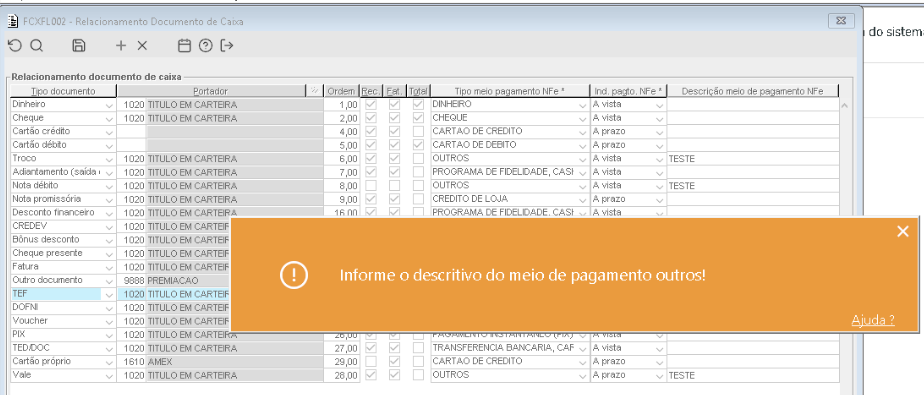Screen dimensions: 924x395
Task: Toggle Total checkbox for Vale row
Action: point(418,374)
